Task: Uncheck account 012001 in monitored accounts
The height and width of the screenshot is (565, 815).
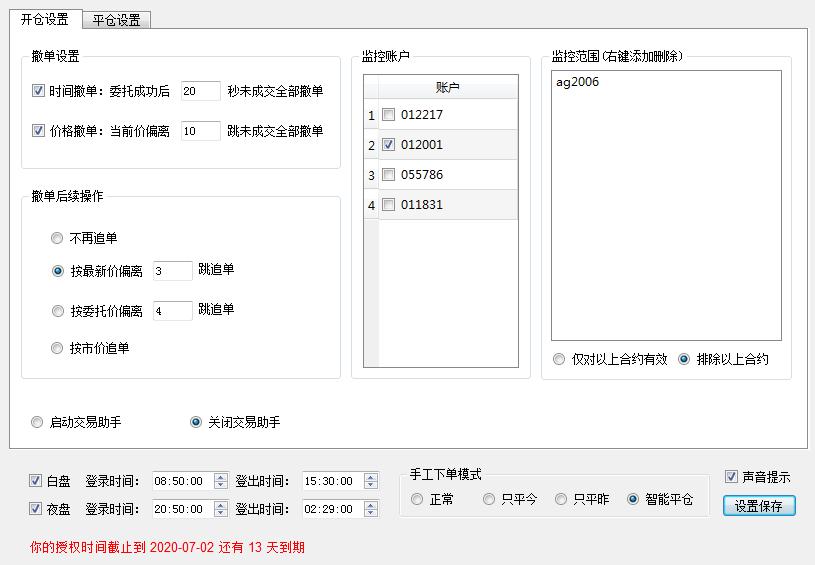Action: tap(389, 145)
